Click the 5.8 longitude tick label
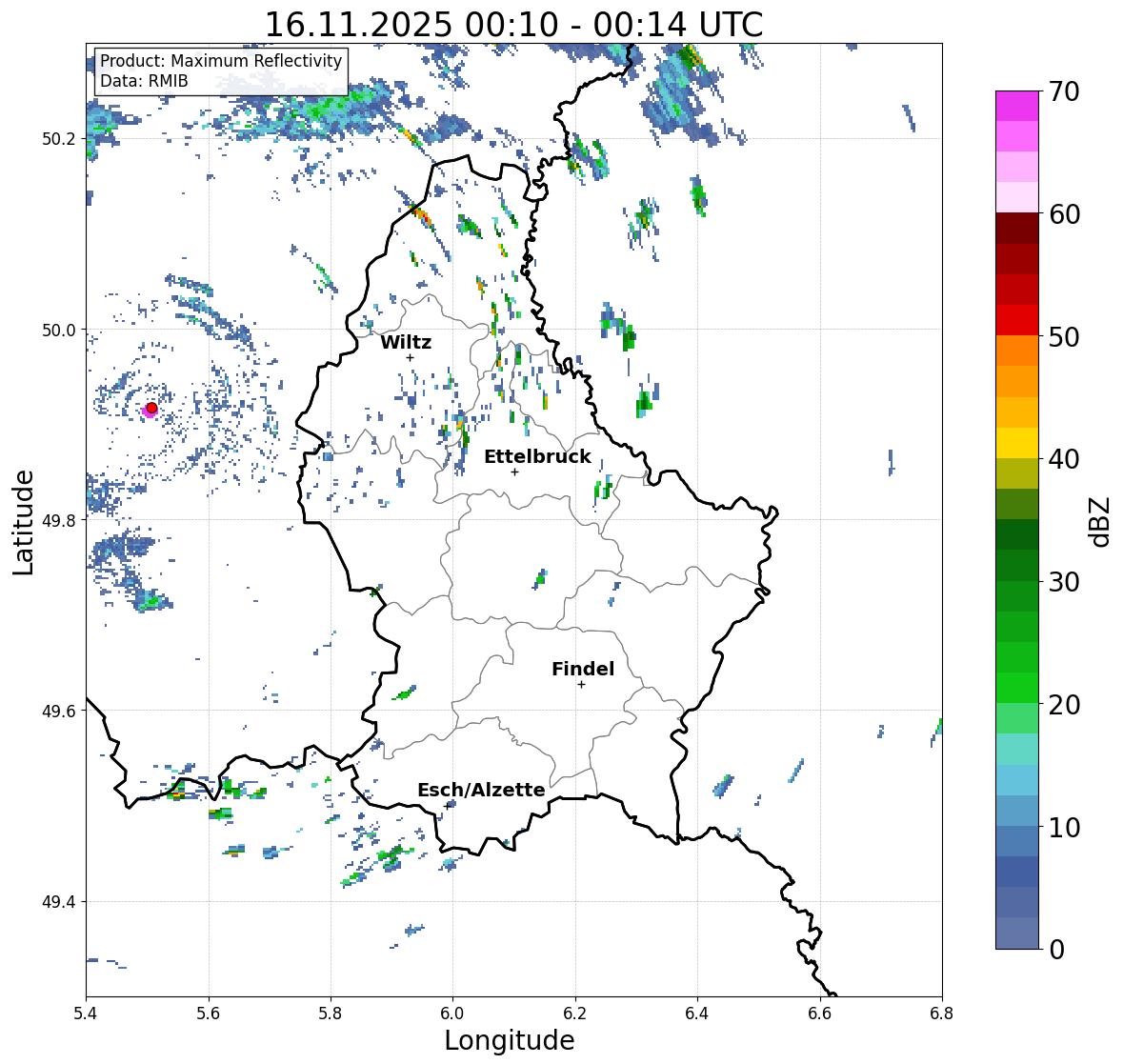 (331, 1013)
